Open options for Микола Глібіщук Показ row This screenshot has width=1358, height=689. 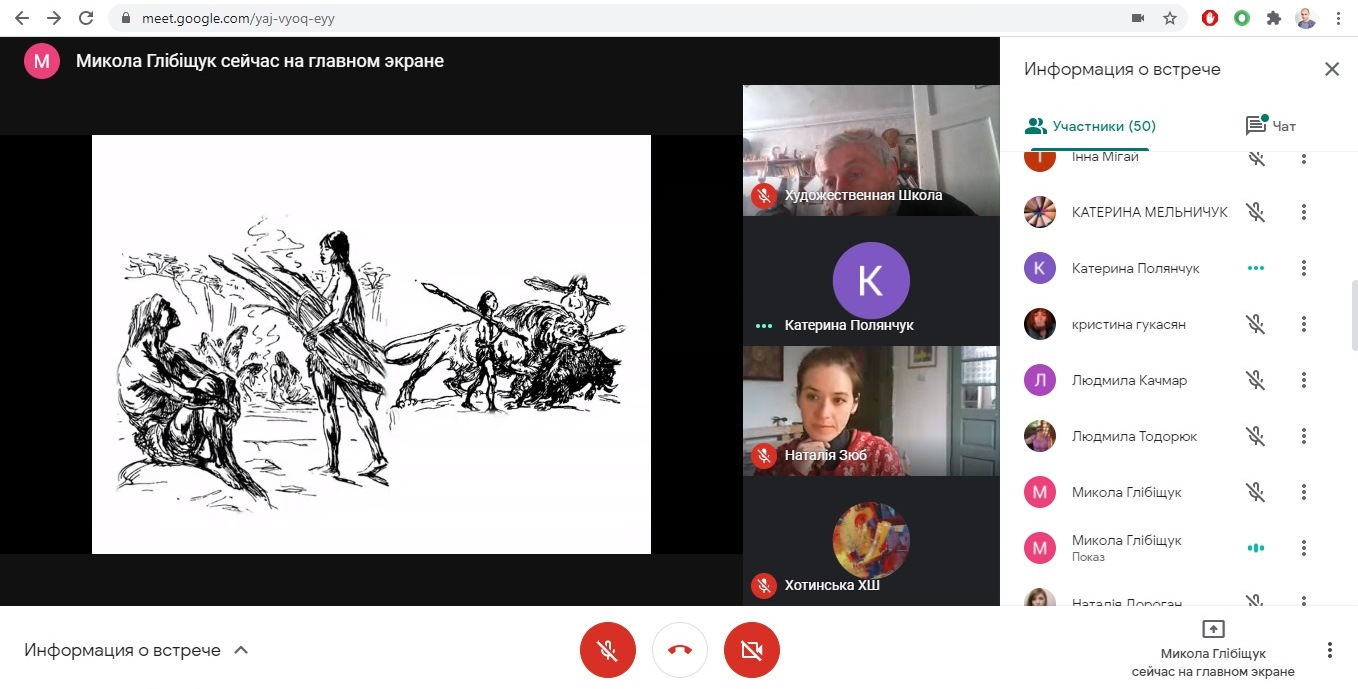pyautogui.click(x=1304, y=548)
